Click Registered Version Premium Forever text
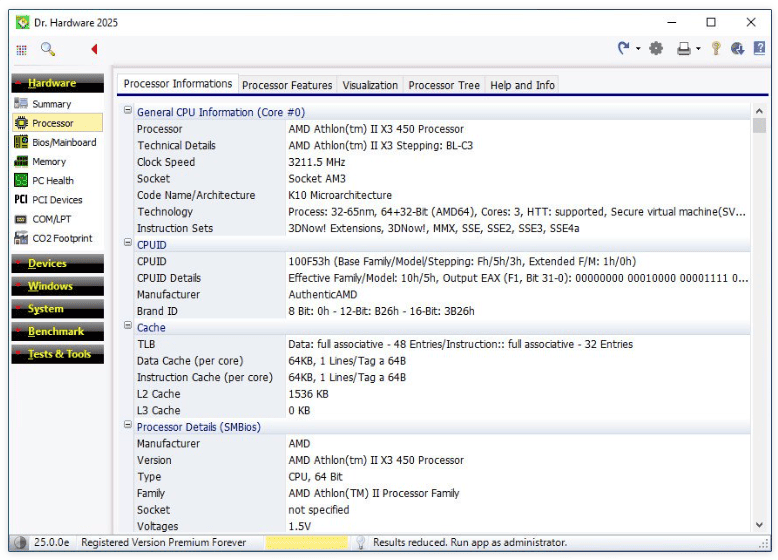The height and width of the screenshot is (560, 778). pos(163,543)
